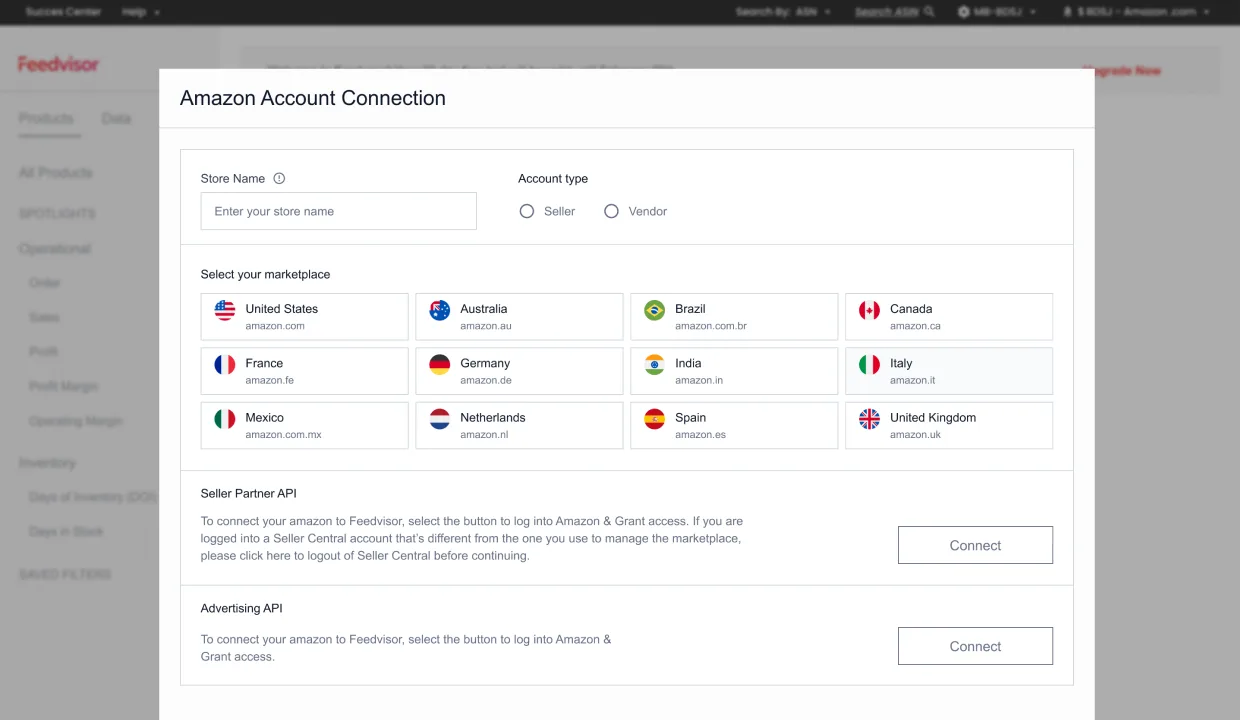The image size is (1240, 720).
Task: Choose the amazon.ca marketplace text
Action: 915,326
